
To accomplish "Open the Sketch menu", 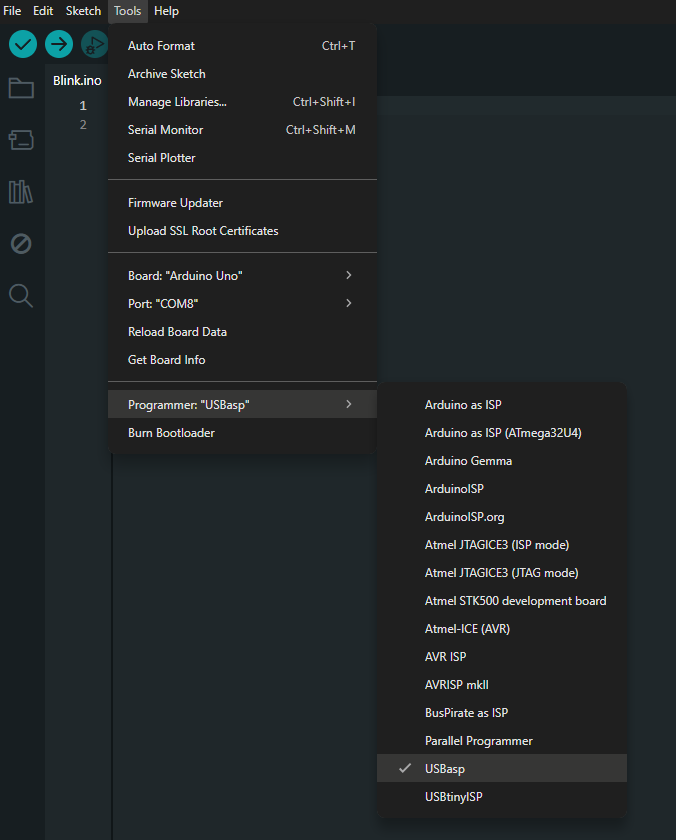I will (83, 11).
